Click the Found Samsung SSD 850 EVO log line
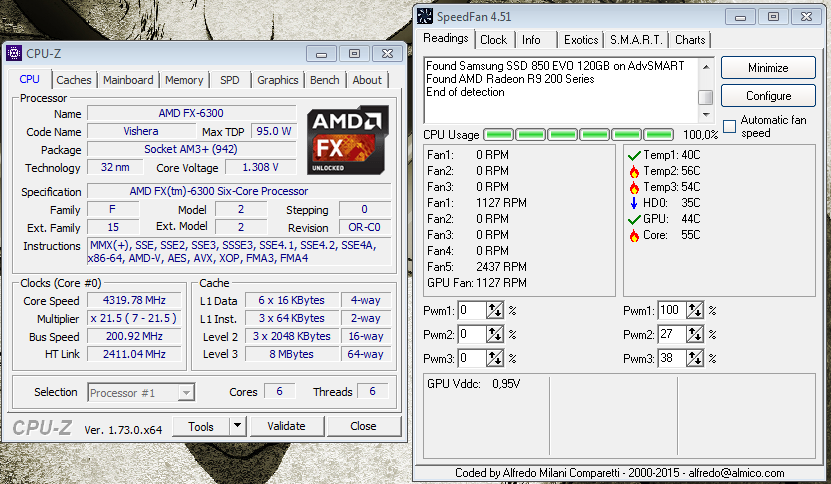The width and height of the screenshot is (831, 484). [x=555, y=66]
